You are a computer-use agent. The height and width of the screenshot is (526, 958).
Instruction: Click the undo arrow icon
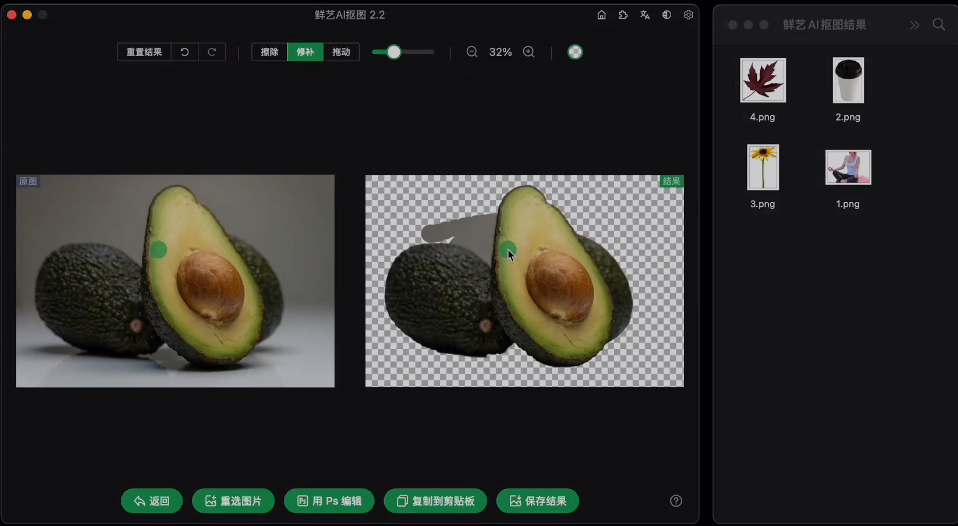(185, 52)
